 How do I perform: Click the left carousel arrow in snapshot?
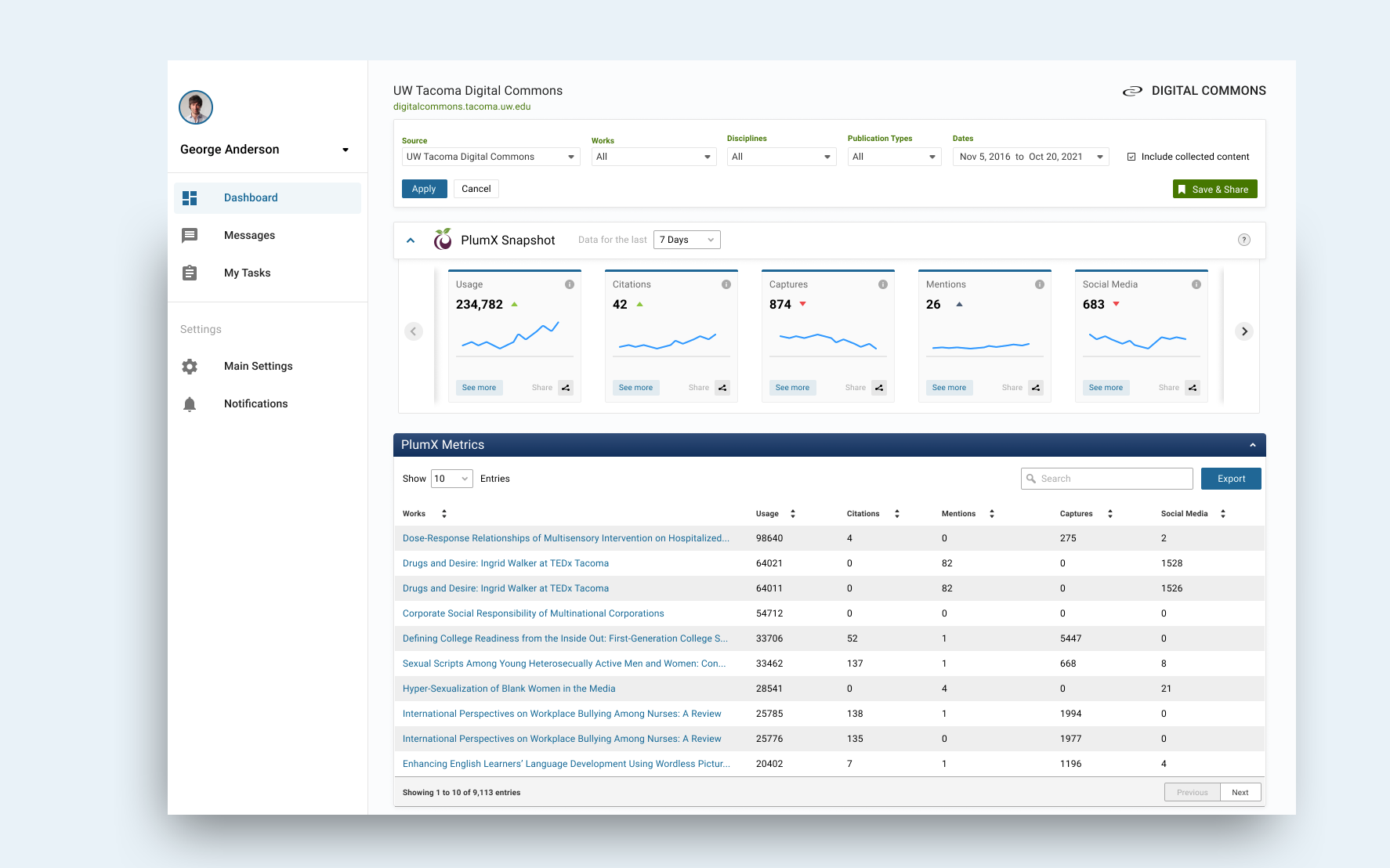414,331
